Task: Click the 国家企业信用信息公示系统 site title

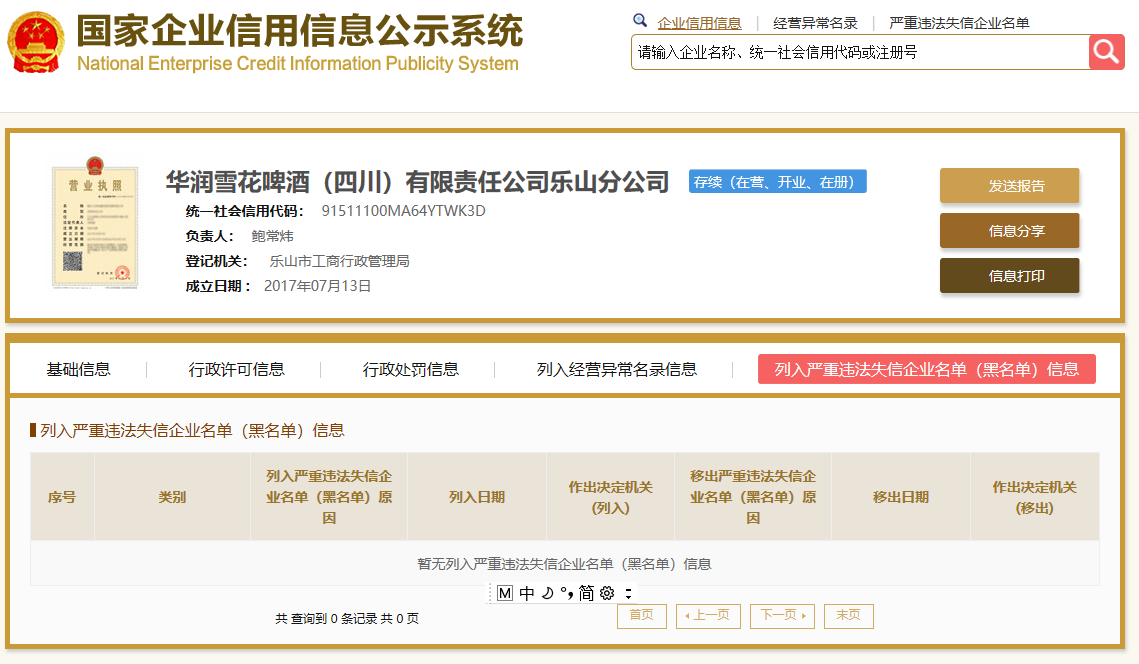Action: click(x=300, y=31)
